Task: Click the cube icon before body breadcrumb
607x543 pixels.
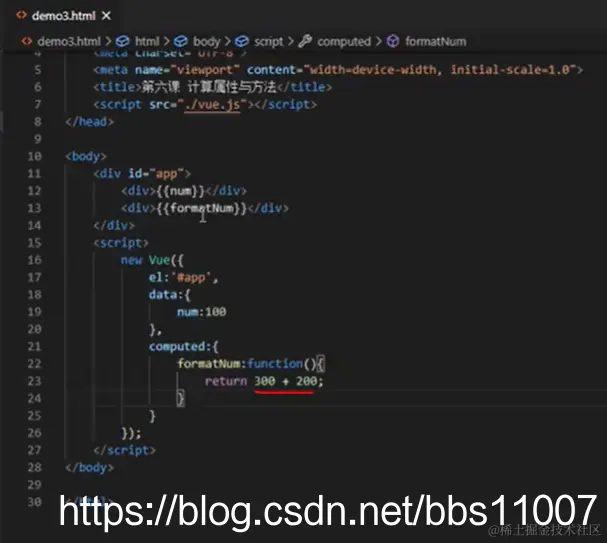Action: click(180, 41)
